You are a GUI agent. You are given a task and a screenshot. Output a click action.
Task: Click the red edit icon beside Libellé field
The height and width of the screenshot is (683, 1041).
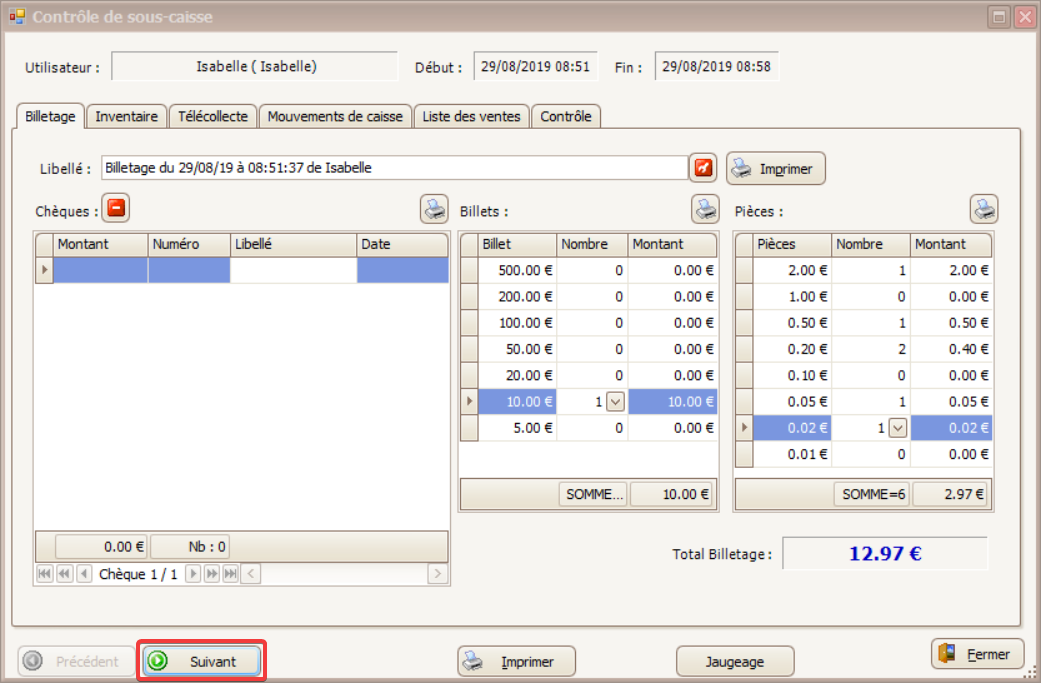(703, 168)
